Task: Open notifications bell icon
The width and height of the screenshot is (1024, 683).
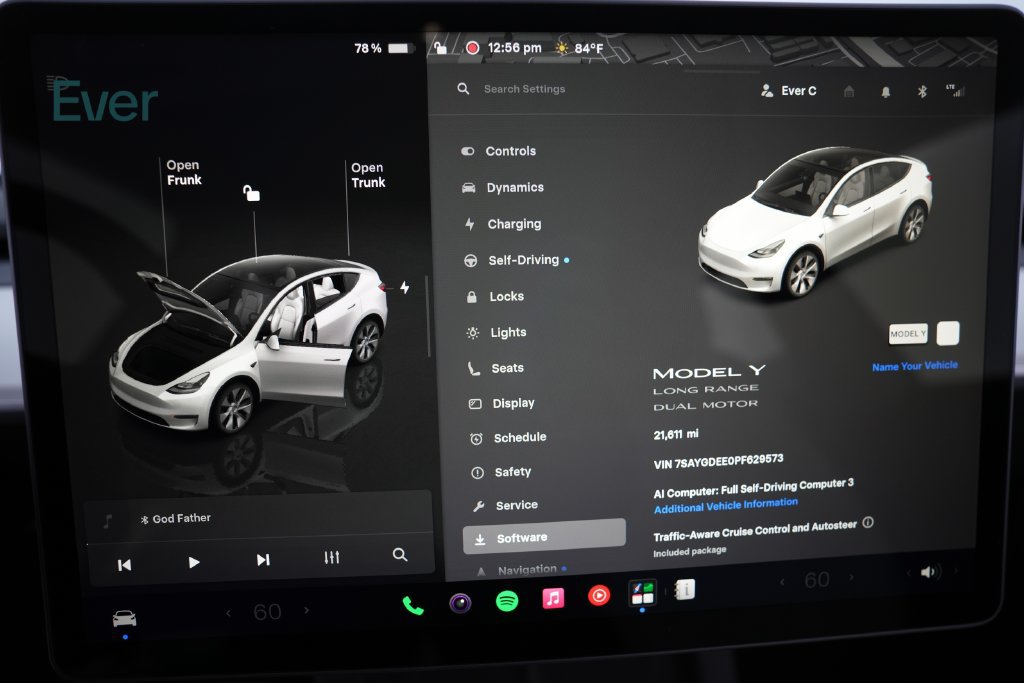Action: [x=886, y=92]
